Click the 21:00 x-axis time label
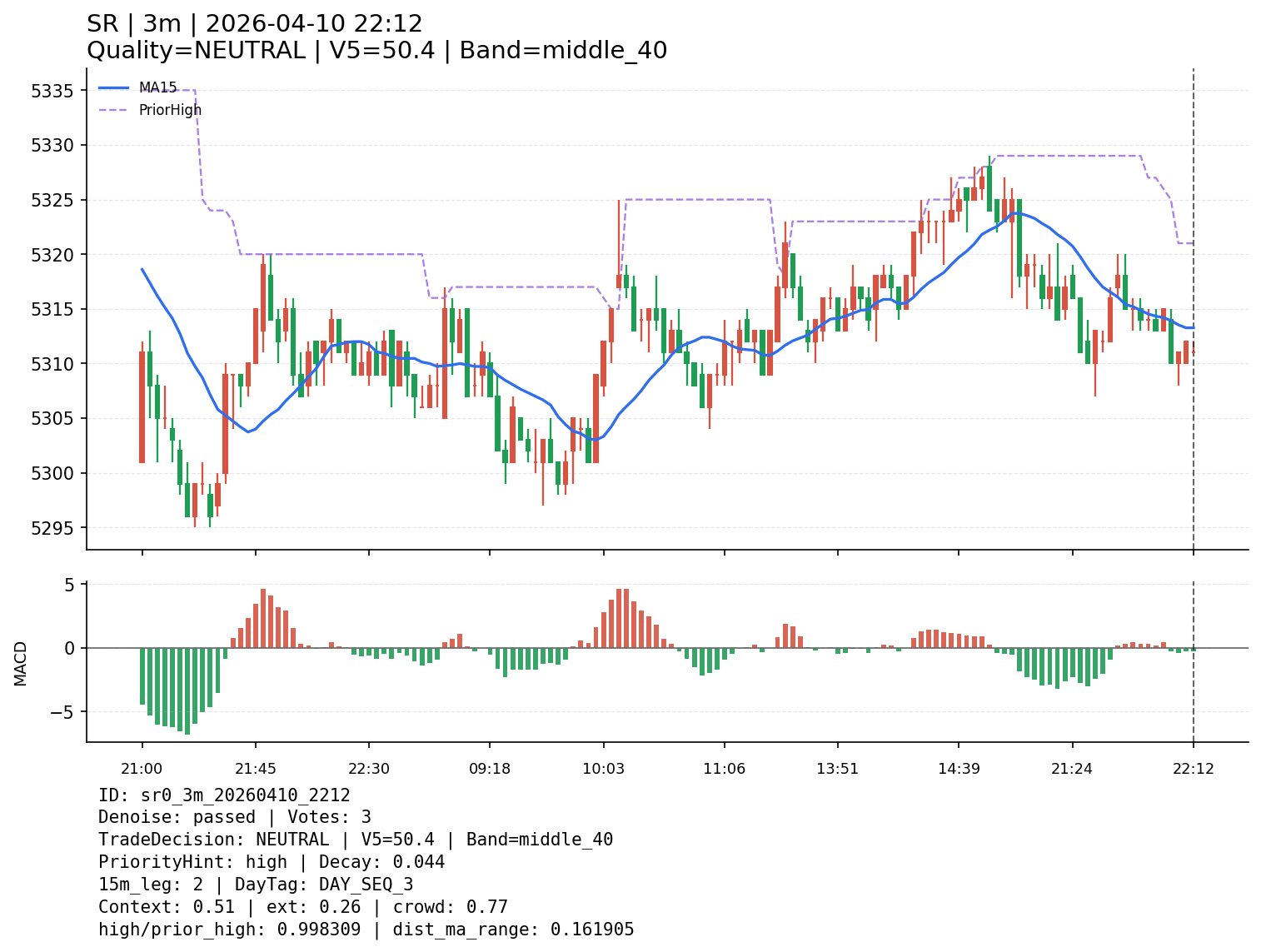The width and height of the screenshot is (1261, 952). coord(142,769)
